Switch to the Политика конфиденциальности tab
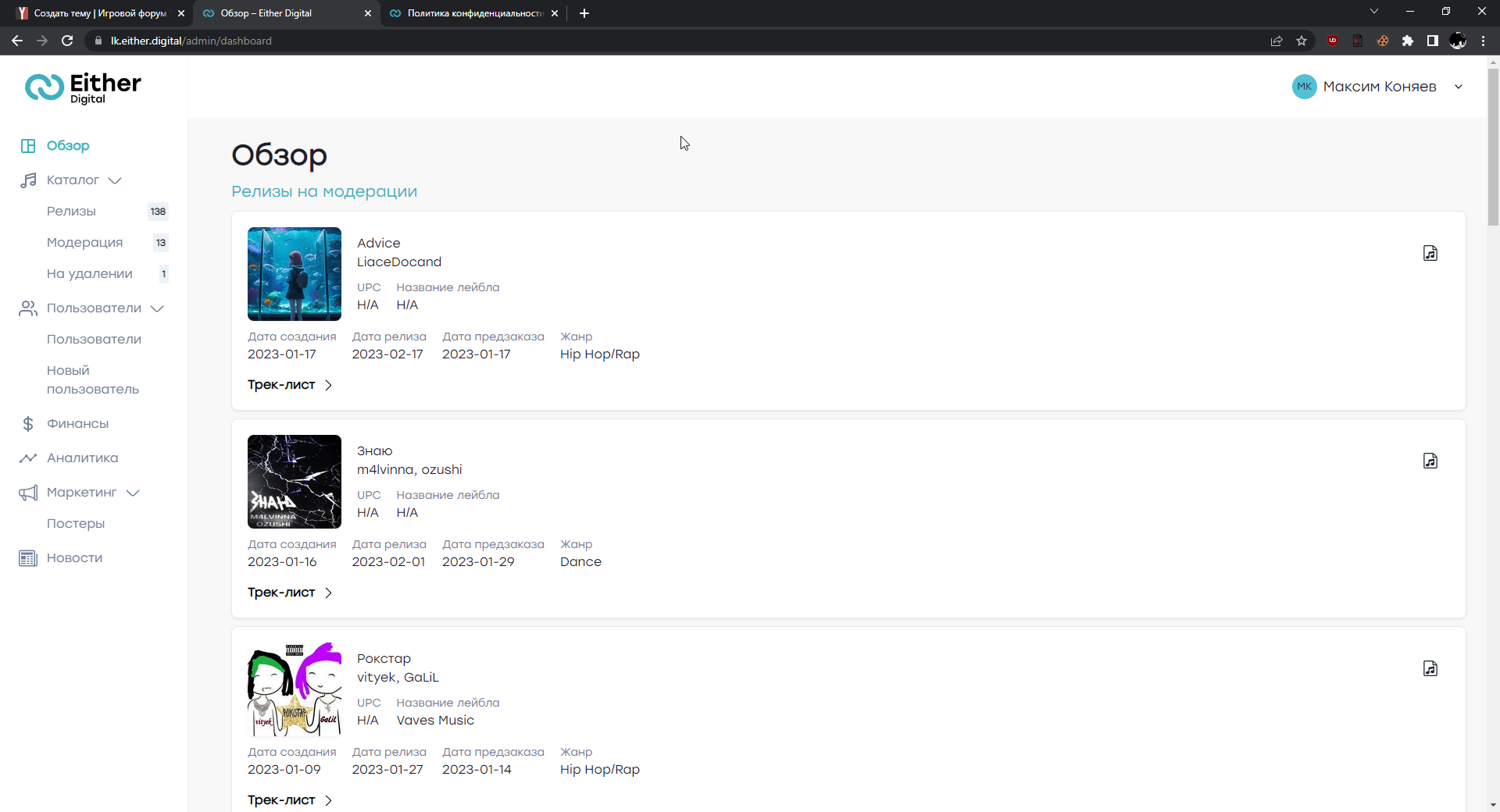 click(473, 13)
